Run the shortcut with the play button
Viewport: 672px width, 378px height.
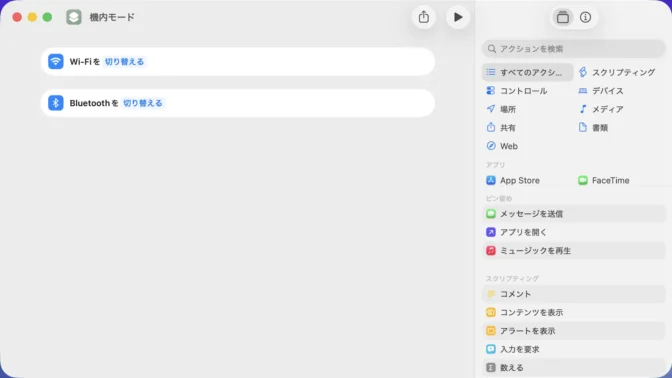point(458,17)
